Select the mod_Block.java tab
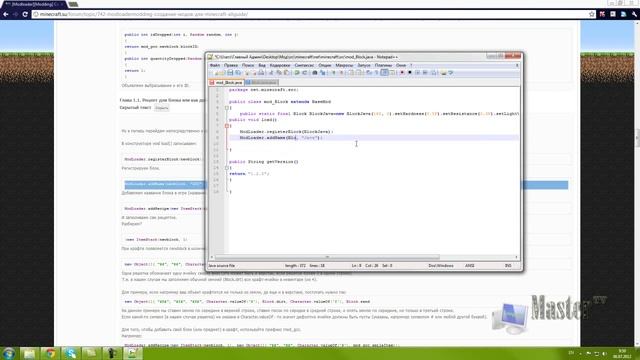 pos(226,82)
